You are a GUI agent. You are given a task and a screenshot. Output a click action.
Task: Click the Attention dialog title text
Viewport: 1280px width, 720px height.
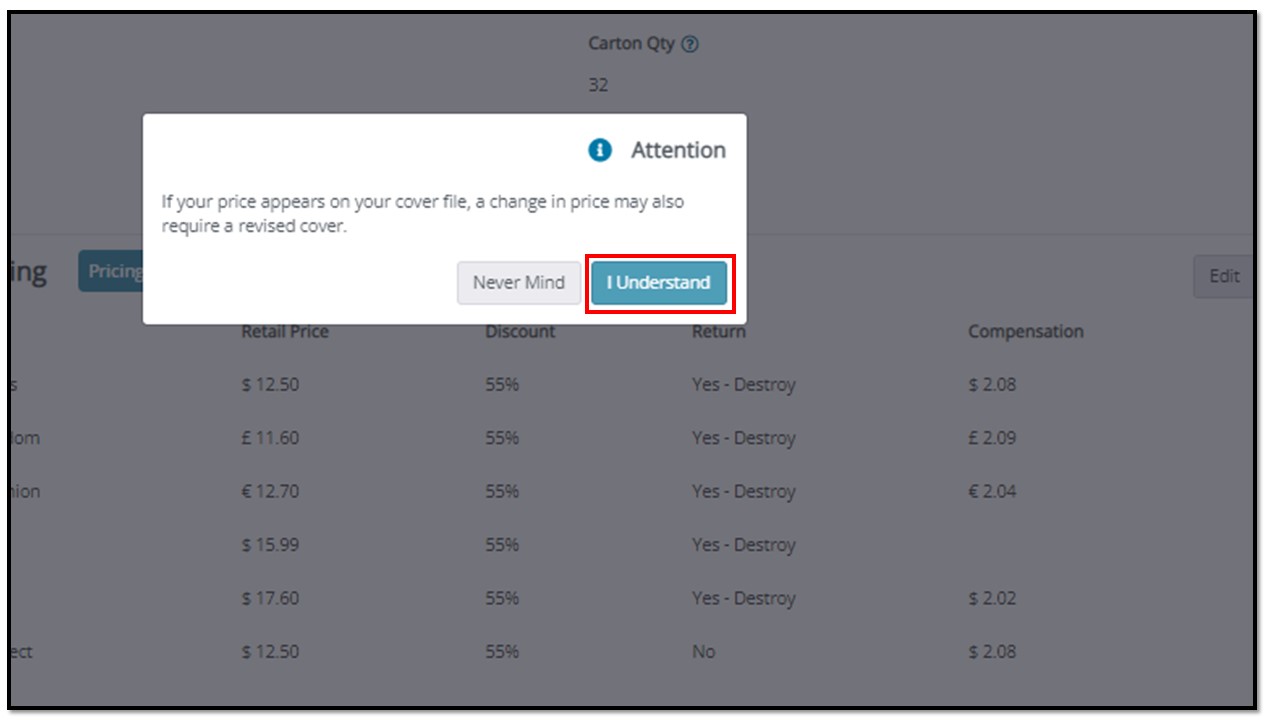[678, 150]
